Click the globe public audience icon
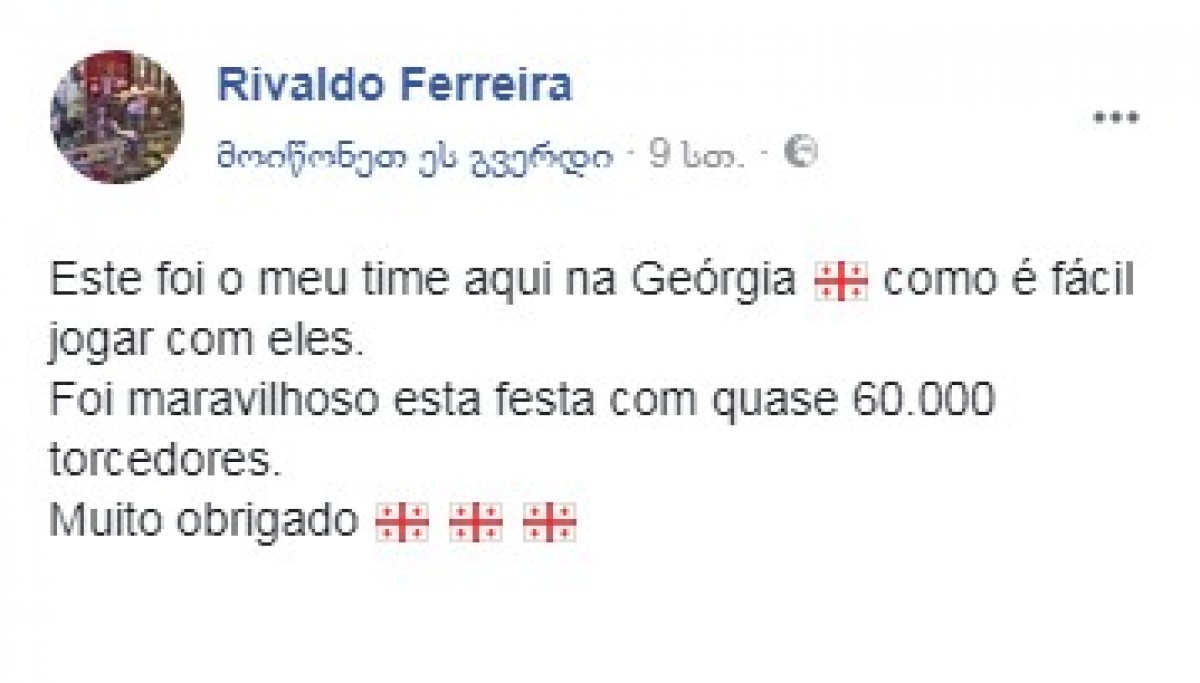 pos(801,152)
